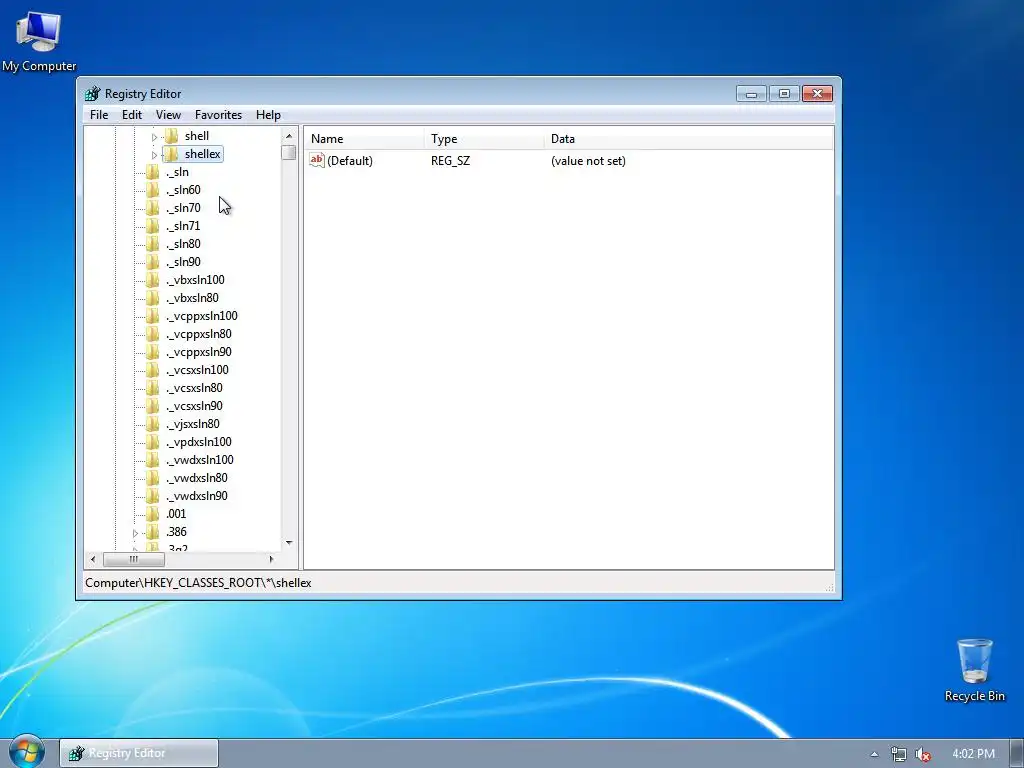Click tree scrollbar up arrow
This screenshot has height=768, width=1024.
pyautogui.click(x=289, y=136)
